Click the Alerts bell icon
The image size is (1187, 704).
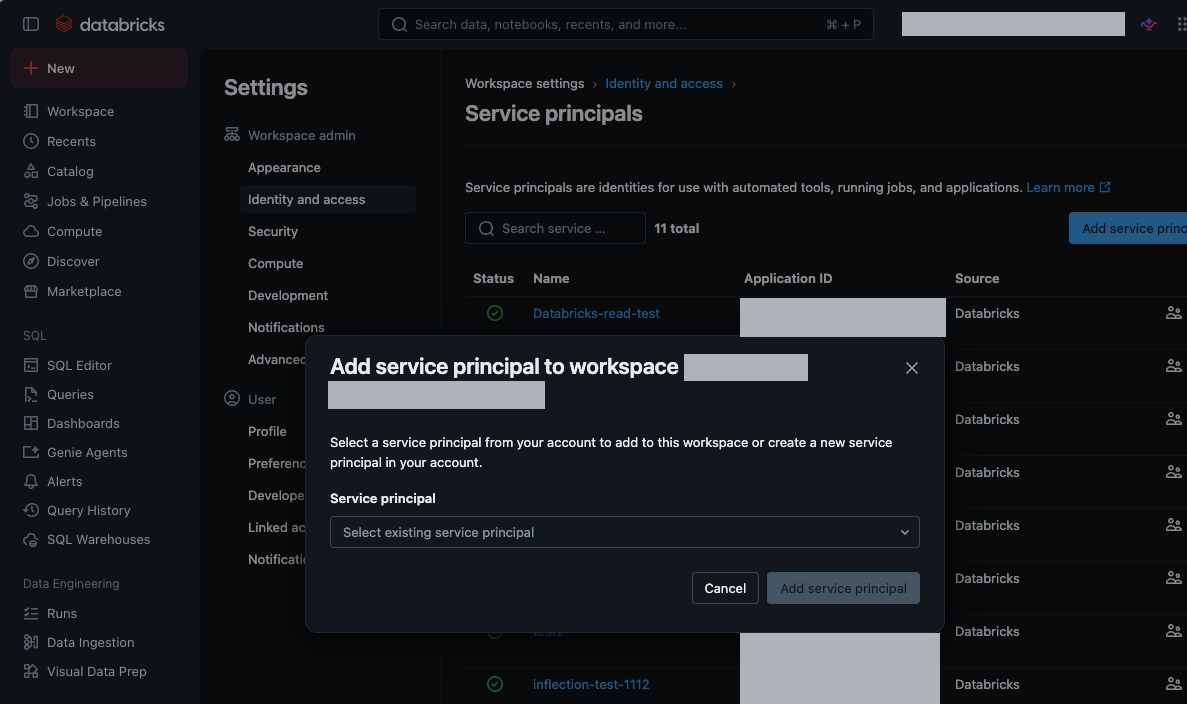pos(31,481)
